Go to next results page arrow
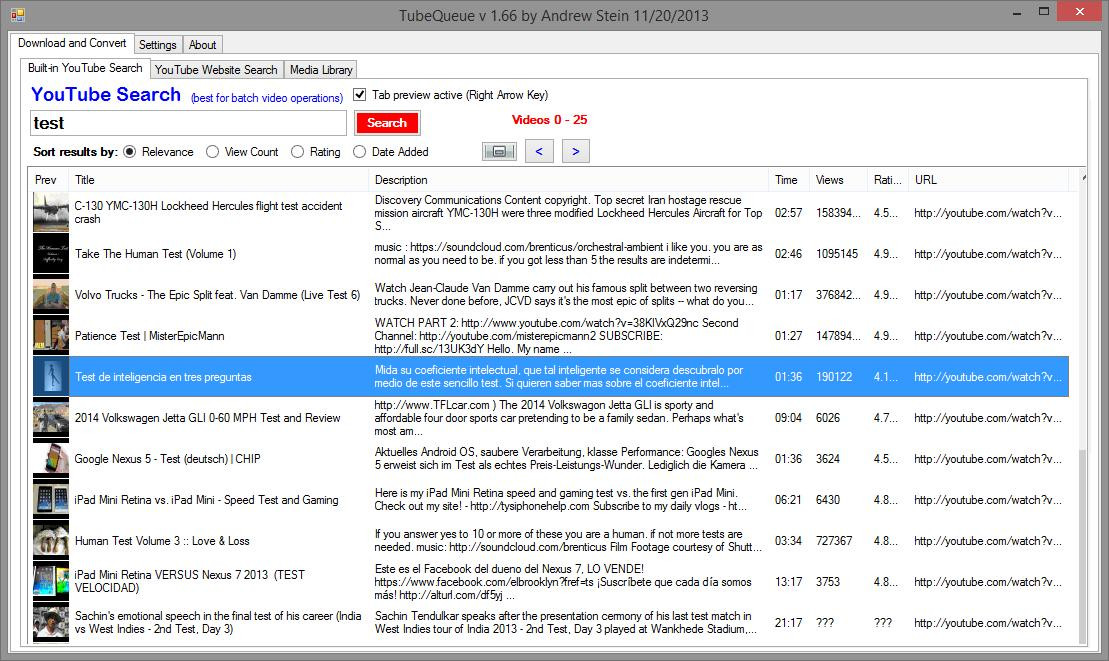Screen dimensions: 1109x661 (x=576, y=151)
